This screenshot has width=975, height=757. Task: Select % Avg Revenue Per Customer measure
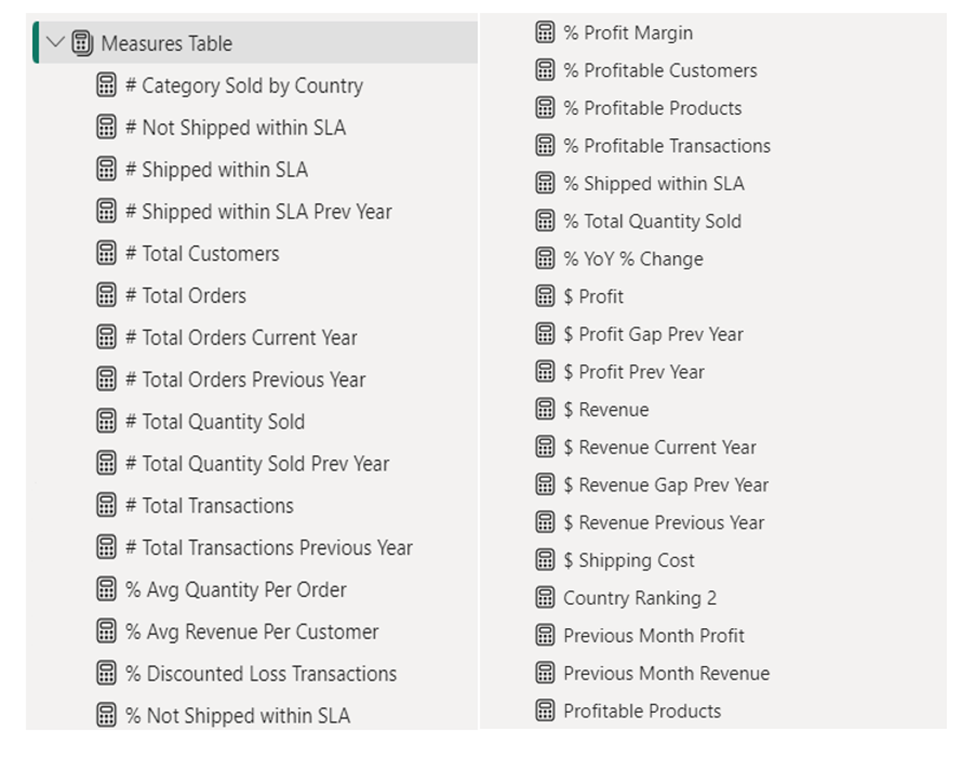click(252, 631)
